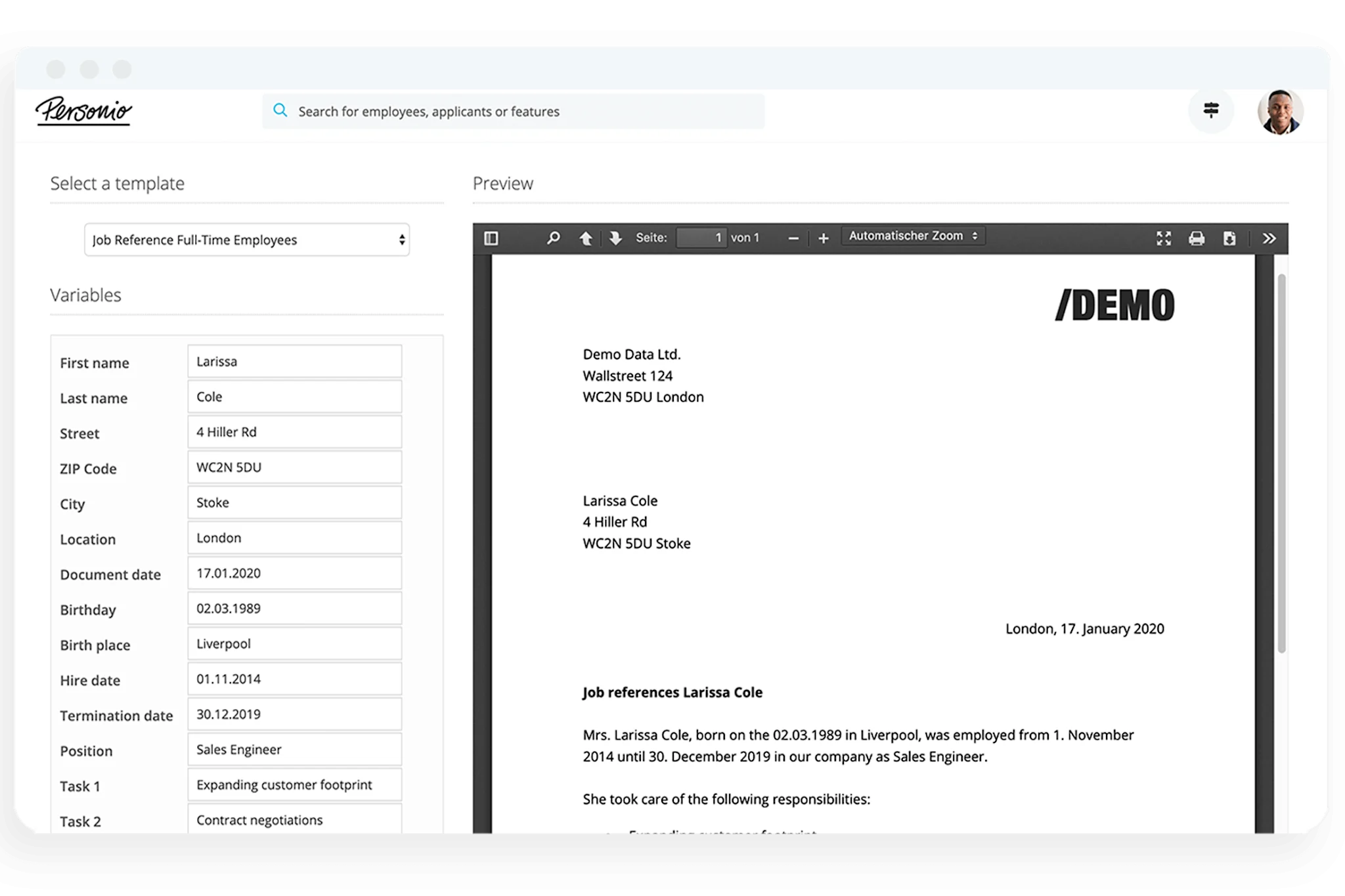Switch to presentation fullscreen mode
The height and width of the screenshot is (896, 1345).
(1164, 238)
